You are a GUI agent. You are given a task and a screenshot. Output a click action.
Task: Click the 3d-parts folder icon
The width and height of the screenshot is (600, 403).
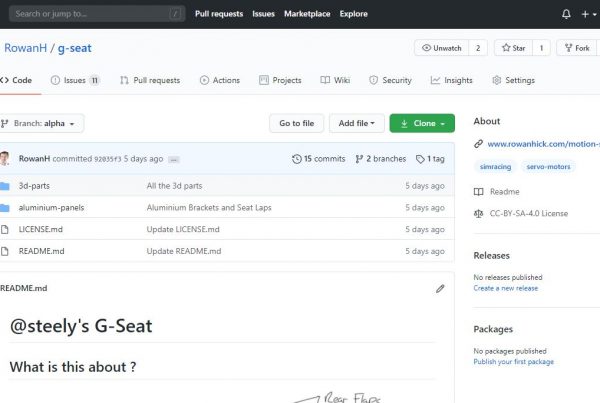[x=5, y=186]
